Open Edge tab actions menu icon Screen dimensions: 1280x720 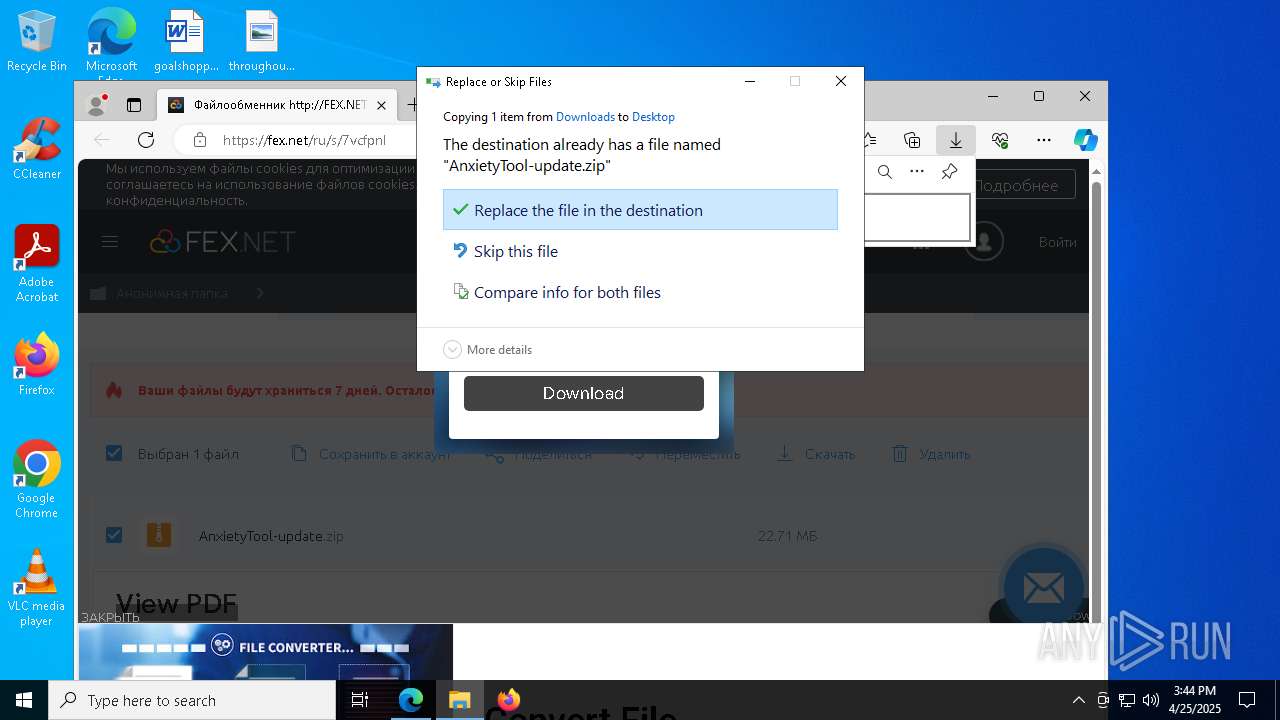pos(133,104)
